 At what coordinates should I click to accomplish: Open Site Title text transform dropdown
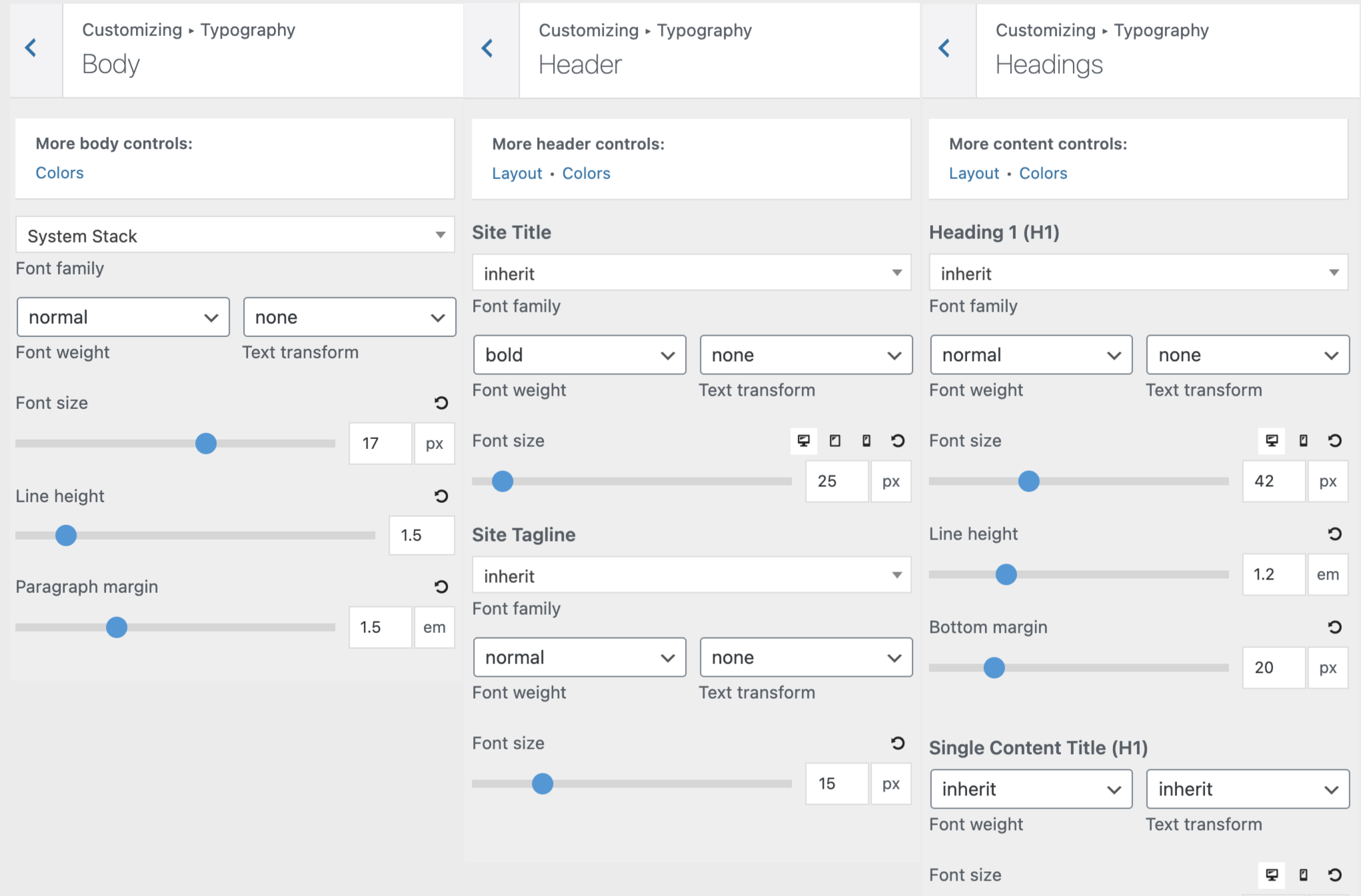[806, 355]
